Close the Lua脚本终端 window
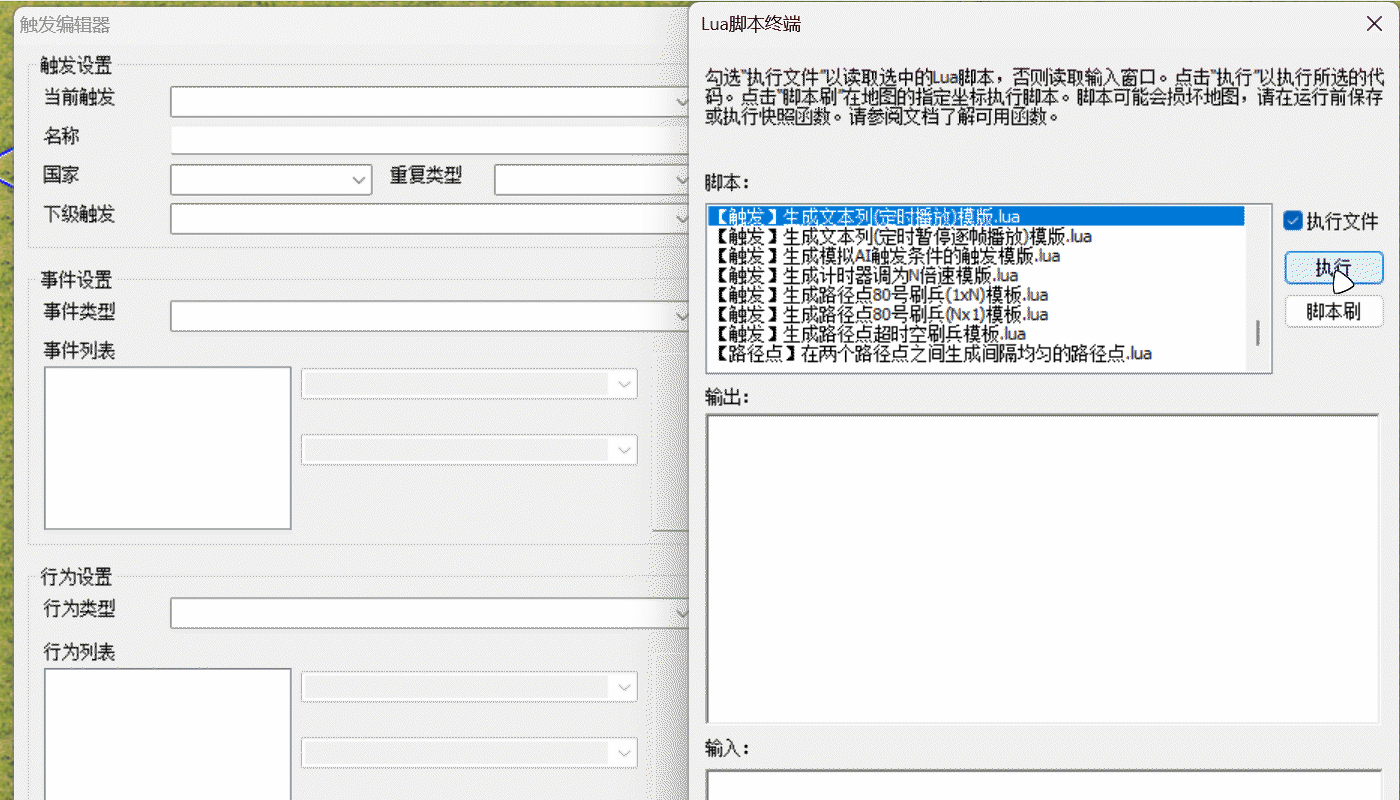 pos(1374,24)
